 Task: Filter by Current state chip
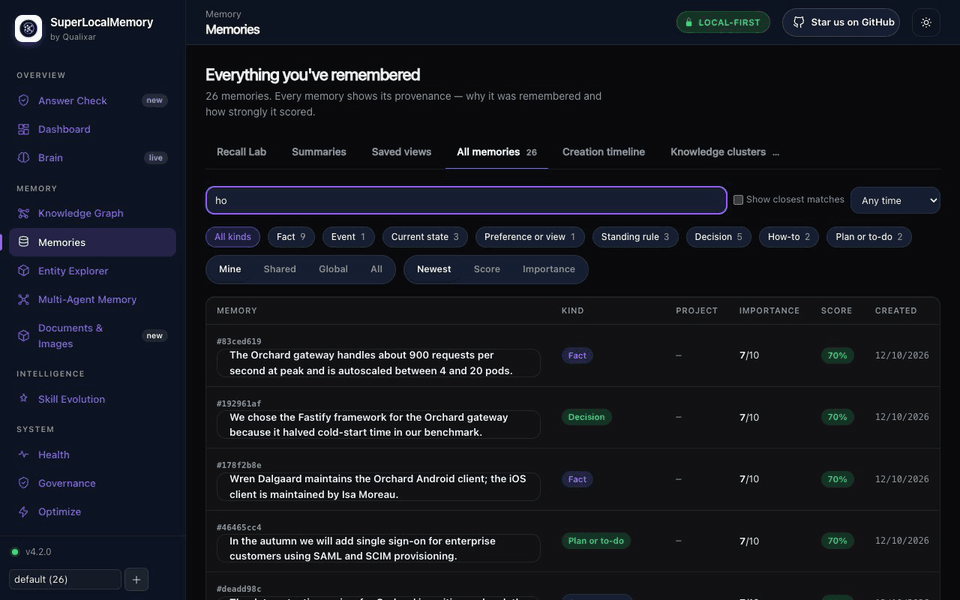(425, 237)
